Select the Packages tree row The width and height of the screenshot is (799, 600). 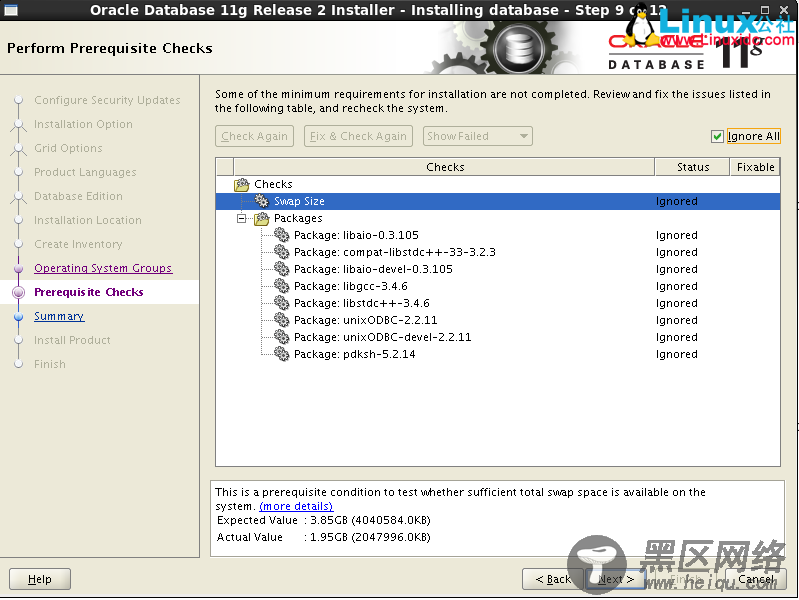tap(498, 218)
